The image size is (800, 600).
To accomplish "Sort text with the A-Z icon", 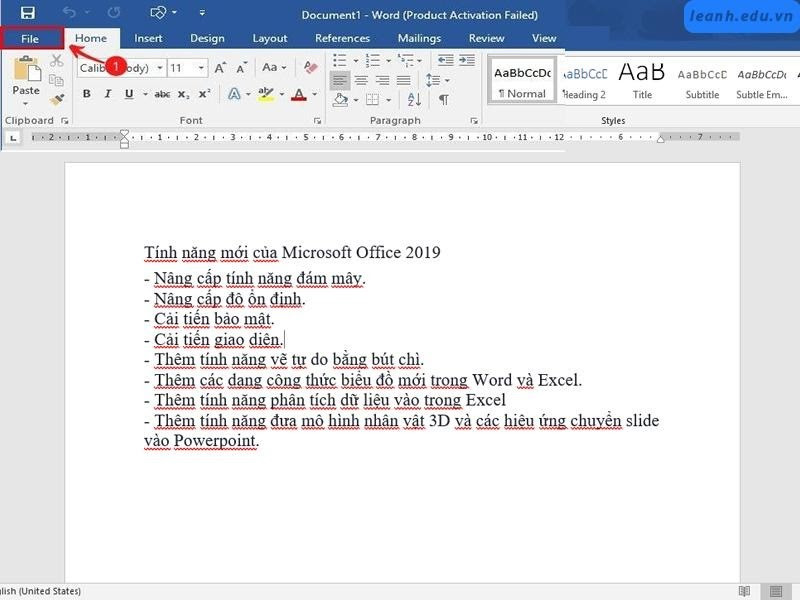I will click(414, 99).
